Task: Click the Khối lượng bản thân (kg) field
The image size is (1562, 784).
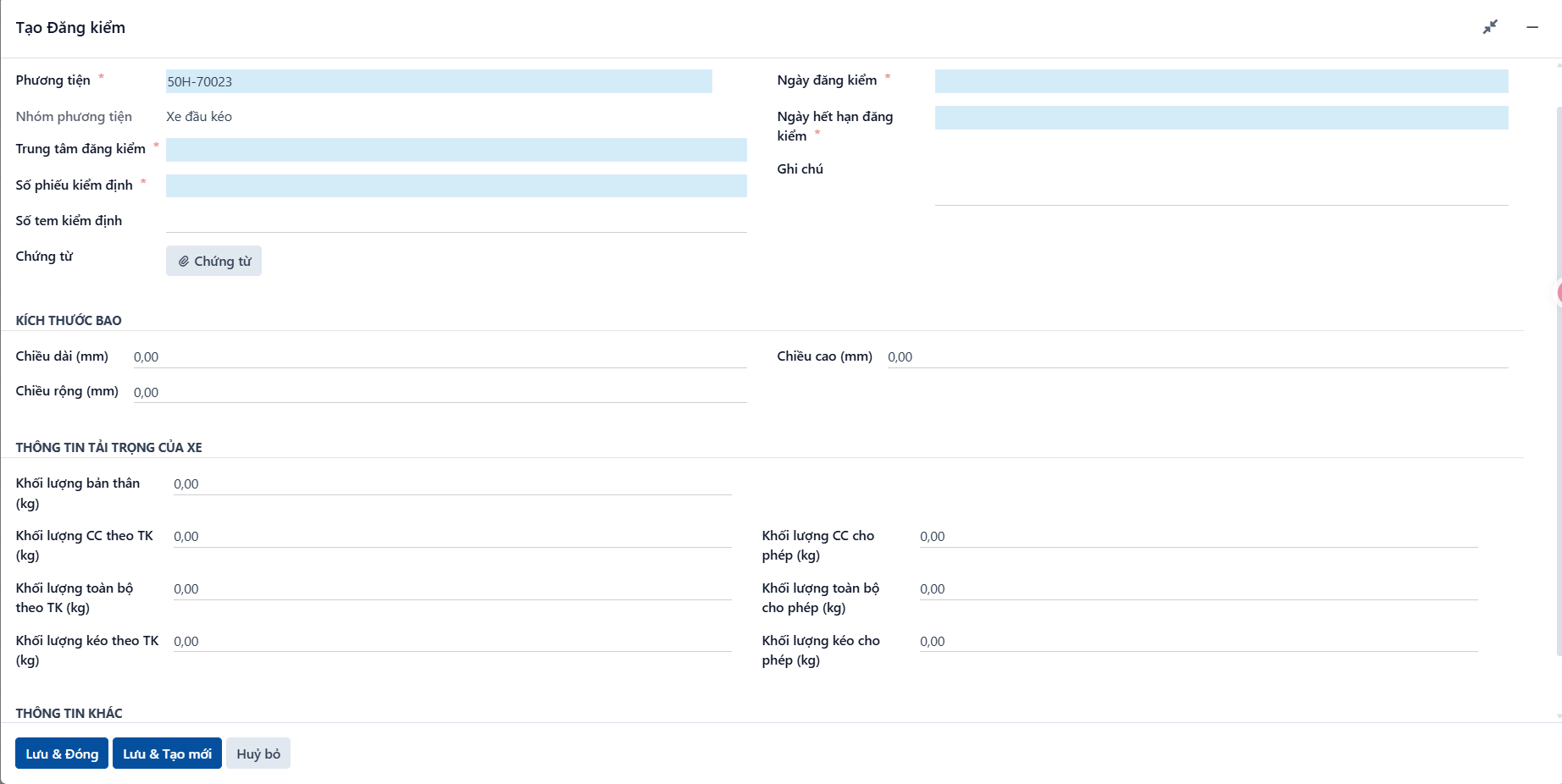Action: pyautogui.click(x=452, y=483)
